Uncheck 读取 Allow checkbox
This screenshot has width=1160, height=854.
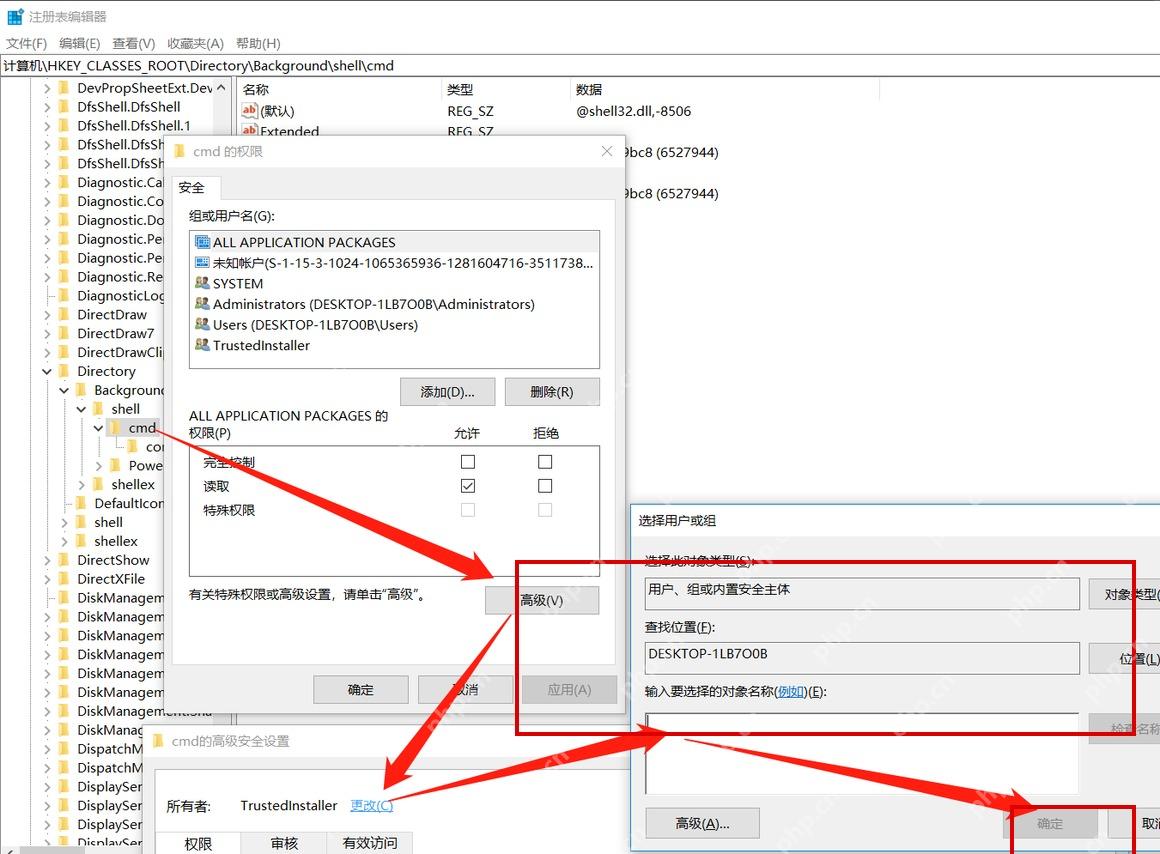pyautogui.click(x=468, y=486)
